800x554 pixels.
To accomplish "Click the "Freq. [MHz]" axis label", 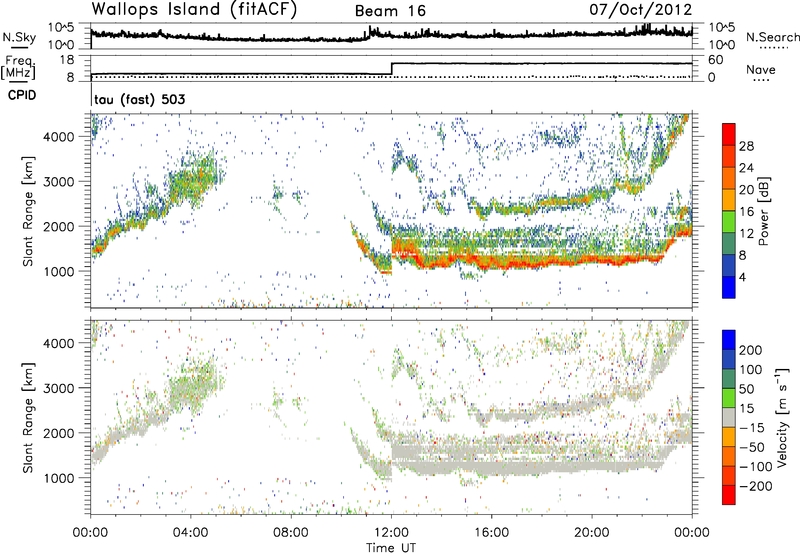I will [18, 67].
